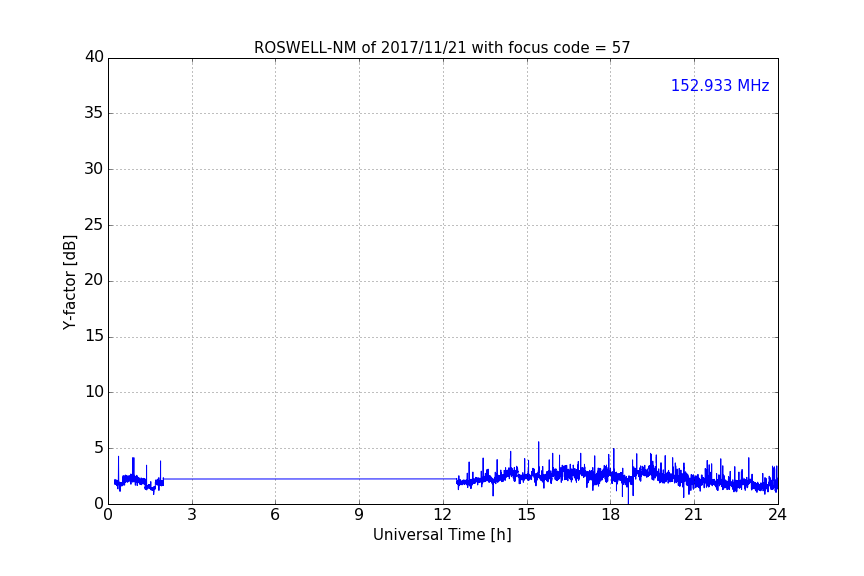Click y-axis tick label 30
The height and width of the screenshot is (576, 864).
pos(94,169)
